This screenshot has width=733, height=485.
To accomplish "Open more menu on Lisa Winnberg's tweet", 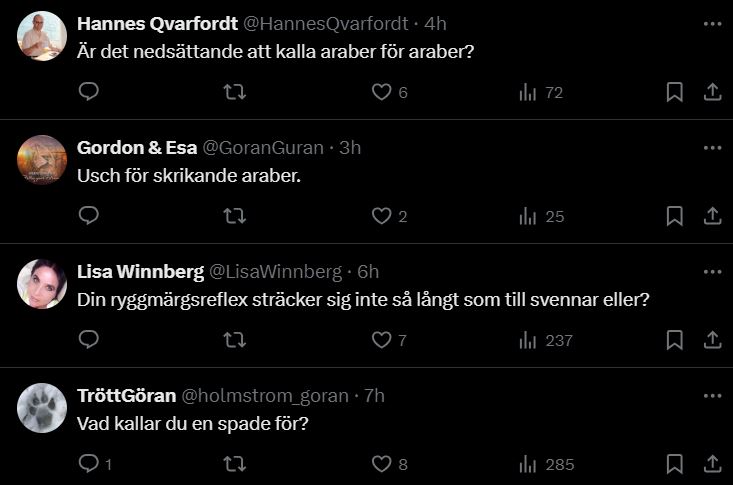I will click(x=712, y=271).
